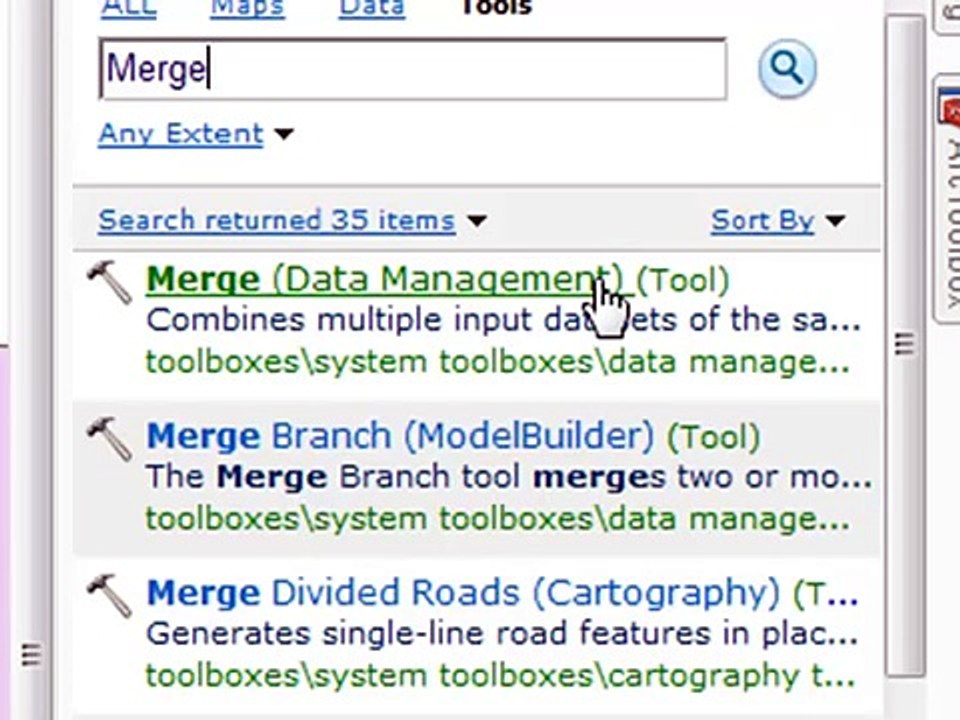Click the cartography toolbox path under Merge Divided Roads
The image size is (960, 720).
point(500,676)
